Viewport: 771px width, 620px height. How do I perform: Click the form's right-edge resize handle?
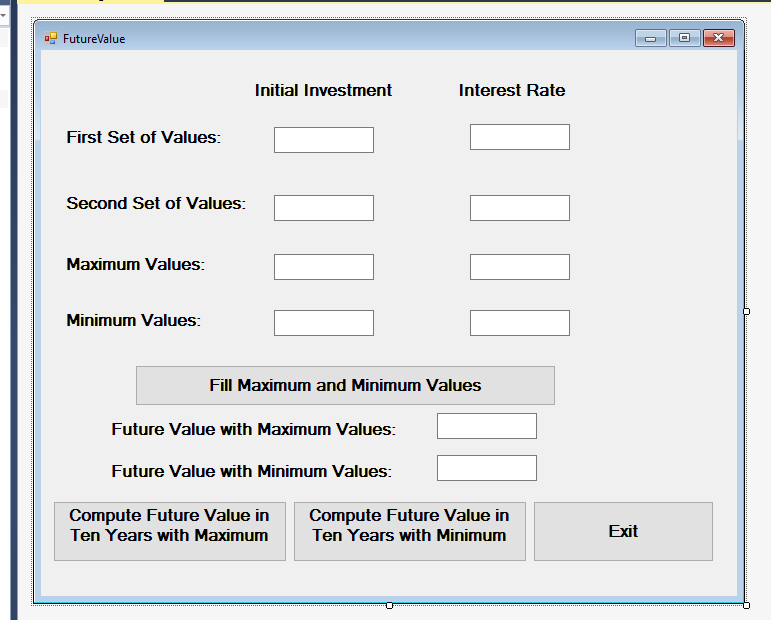point(746,311)
